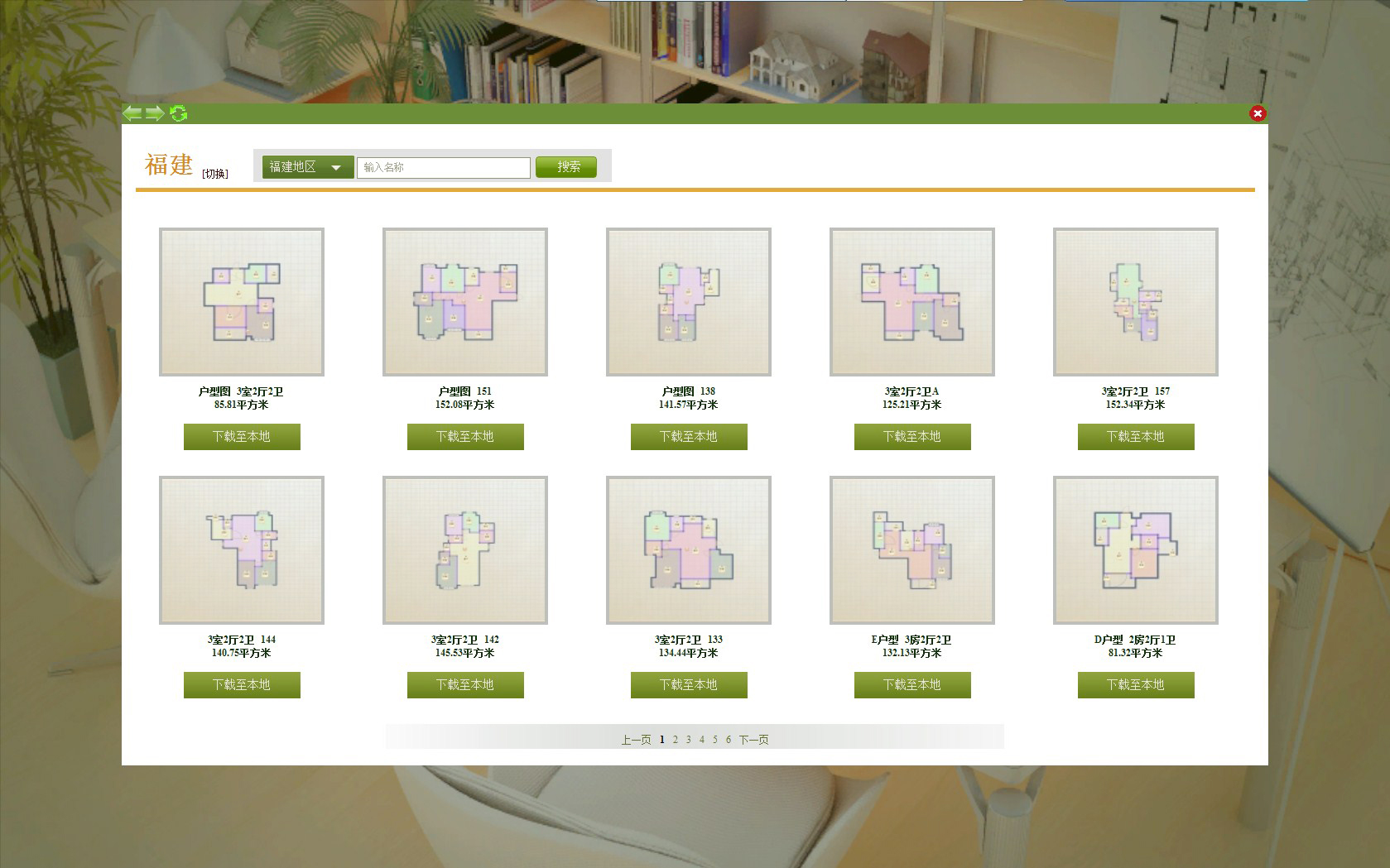Select the 85.81平方米 floor plan thumbnail
The height and width of the screenshot is (868, 1390).
tap(242, 302)
